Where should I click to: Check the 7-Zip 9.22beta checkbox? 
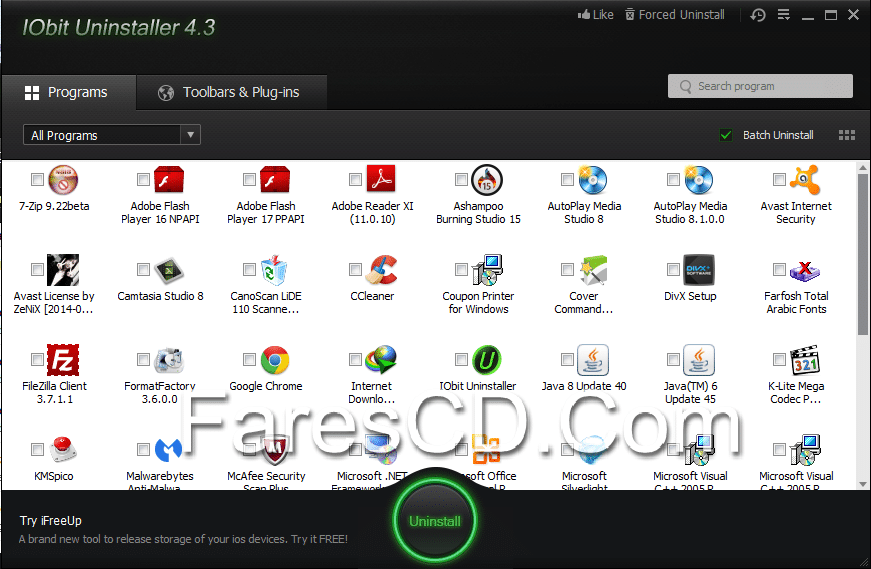[37, 179]
